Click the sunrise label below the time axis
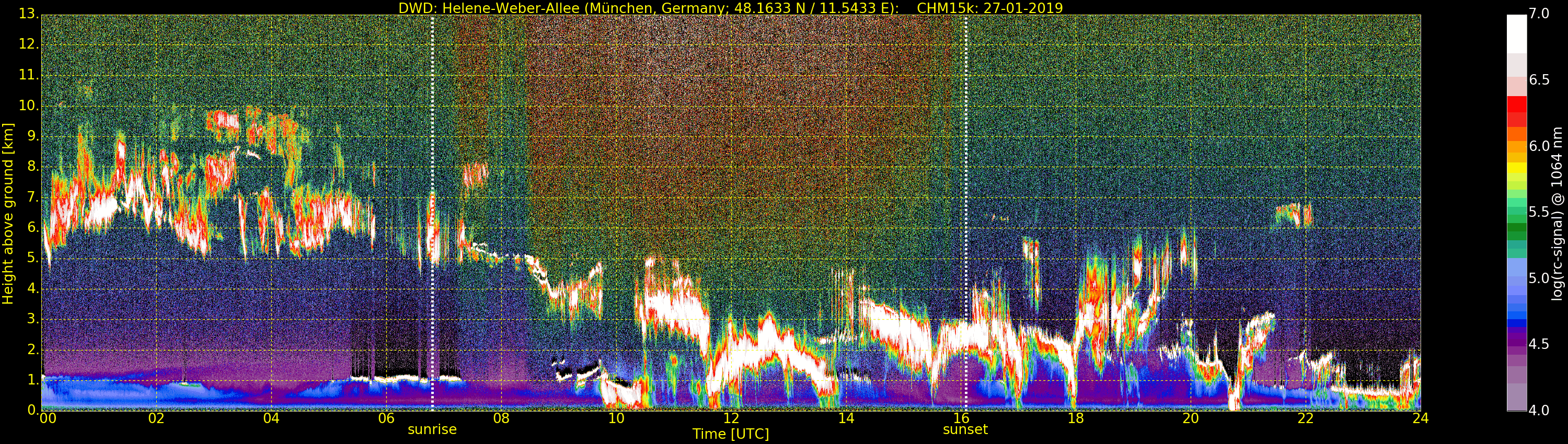This screenshot has height=444, width=1568. [432, 429]
